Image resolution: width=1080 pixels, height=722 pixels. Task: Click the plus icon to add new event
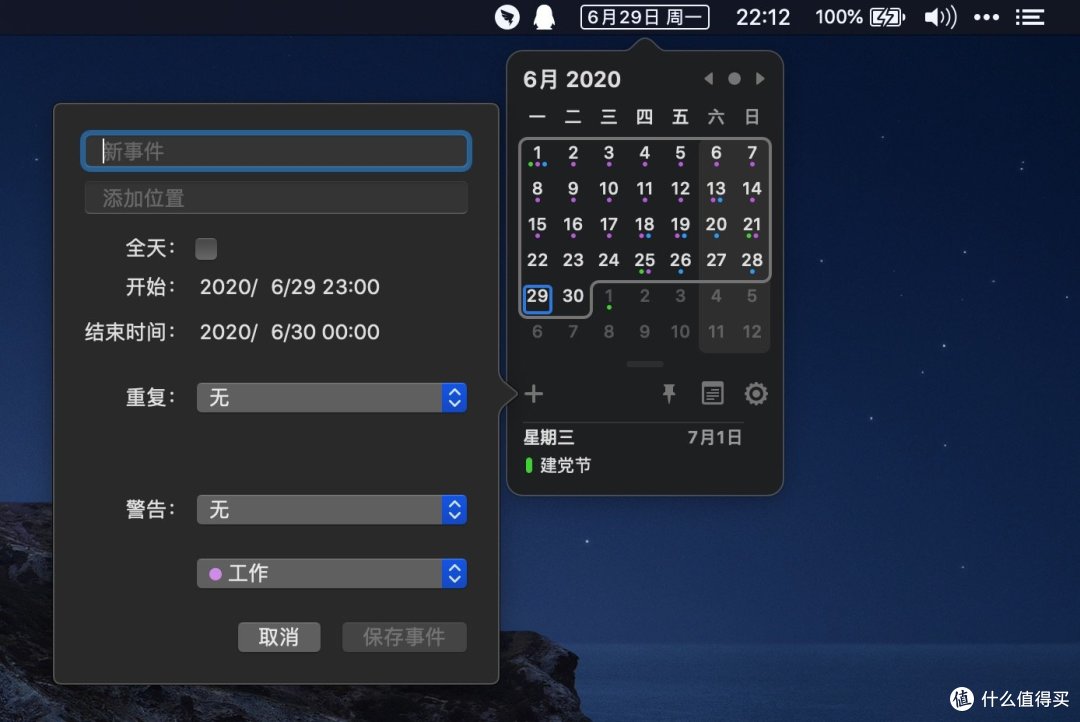click(x=533, y=393)
